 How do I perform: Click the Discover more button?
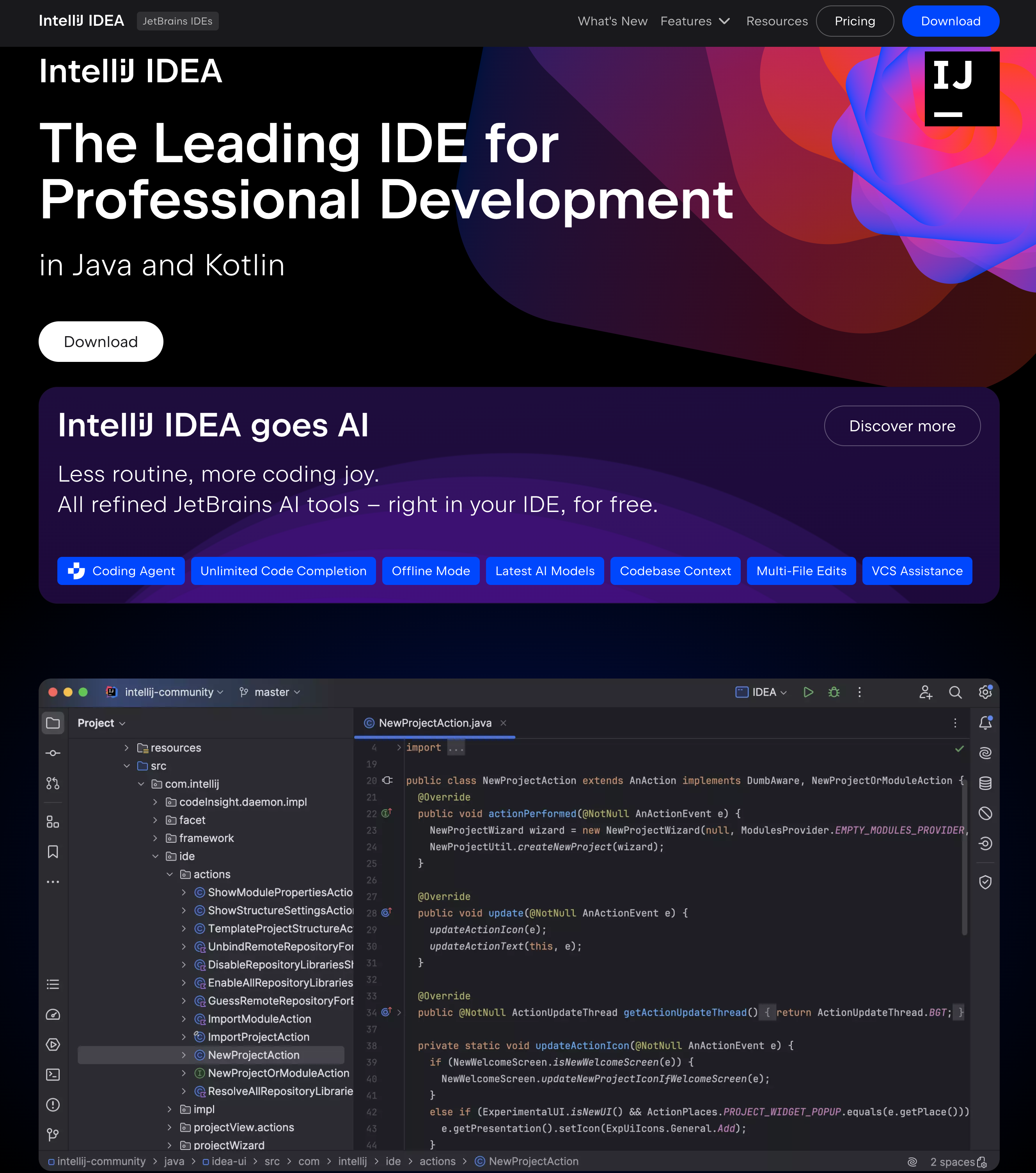point(902,426)
